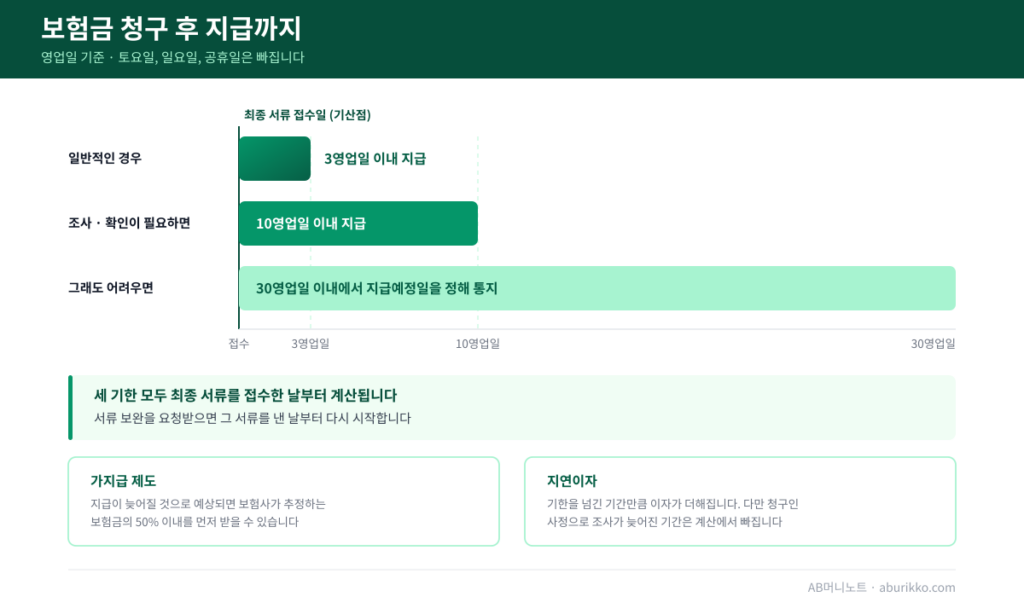Click the axis label '10영업일'
Screen dimensions: 1024x614
tap(477, 344)
